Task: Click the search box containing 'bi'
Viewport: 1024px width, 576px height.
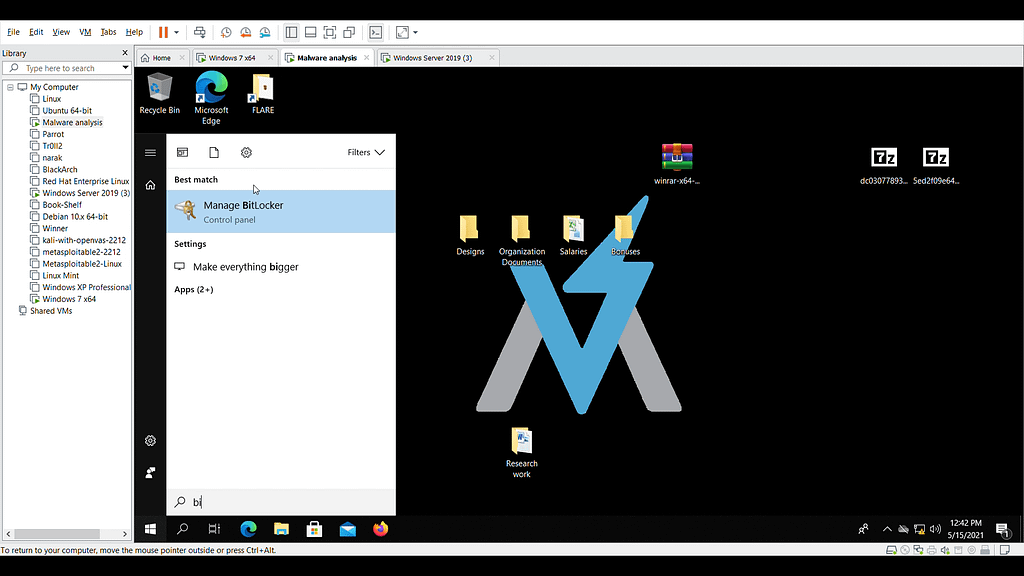Action: [281, 502]
